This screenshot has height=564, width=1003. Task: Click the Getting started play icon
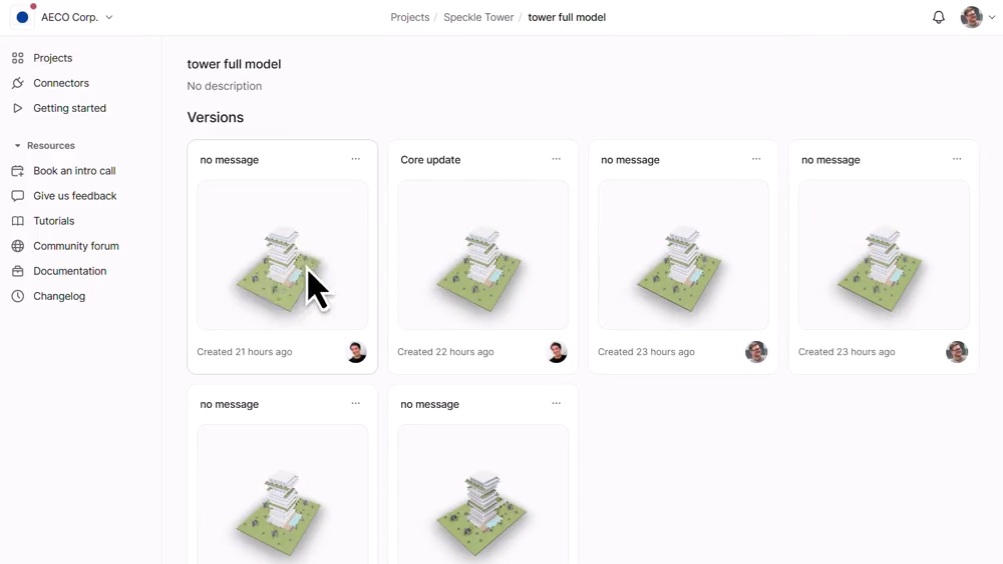[18, 108]
